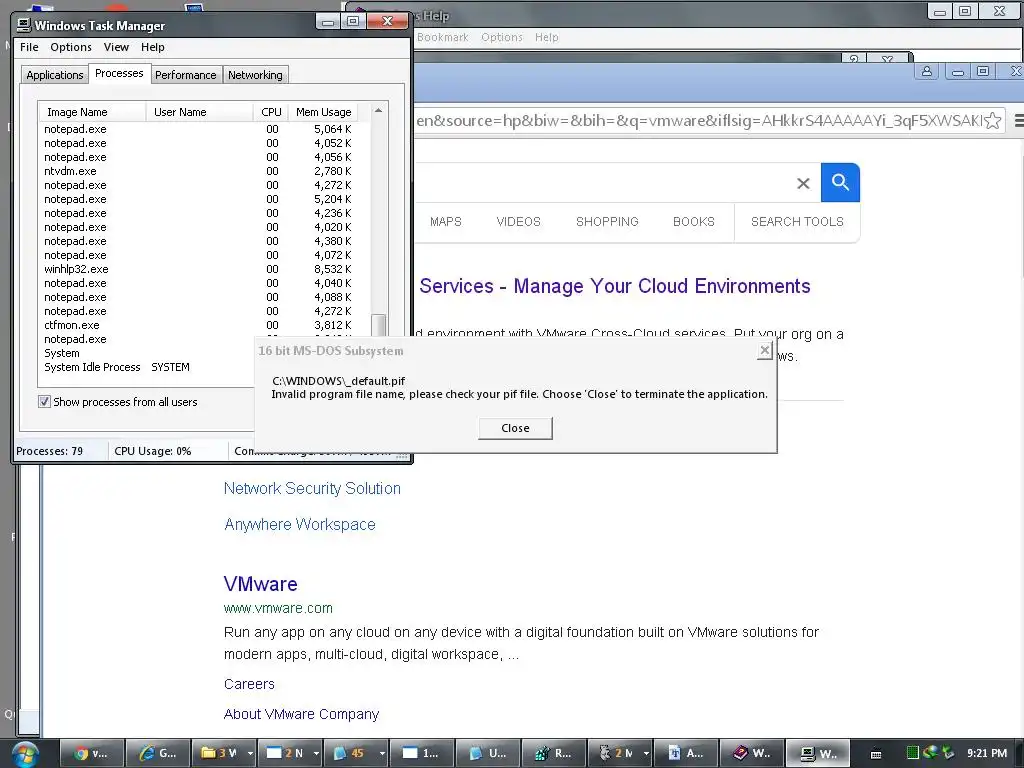Click the process list scrollbar up arrow
This screenshot has height=768, width=1024.
click(378, 111)
